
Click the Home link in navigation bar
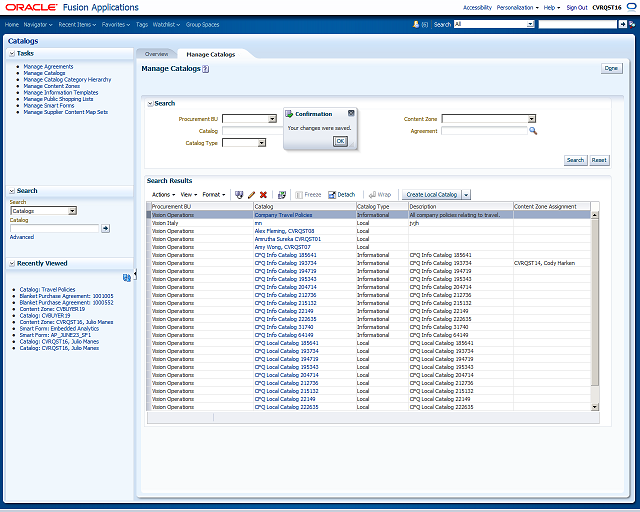[x=11, y=24]
